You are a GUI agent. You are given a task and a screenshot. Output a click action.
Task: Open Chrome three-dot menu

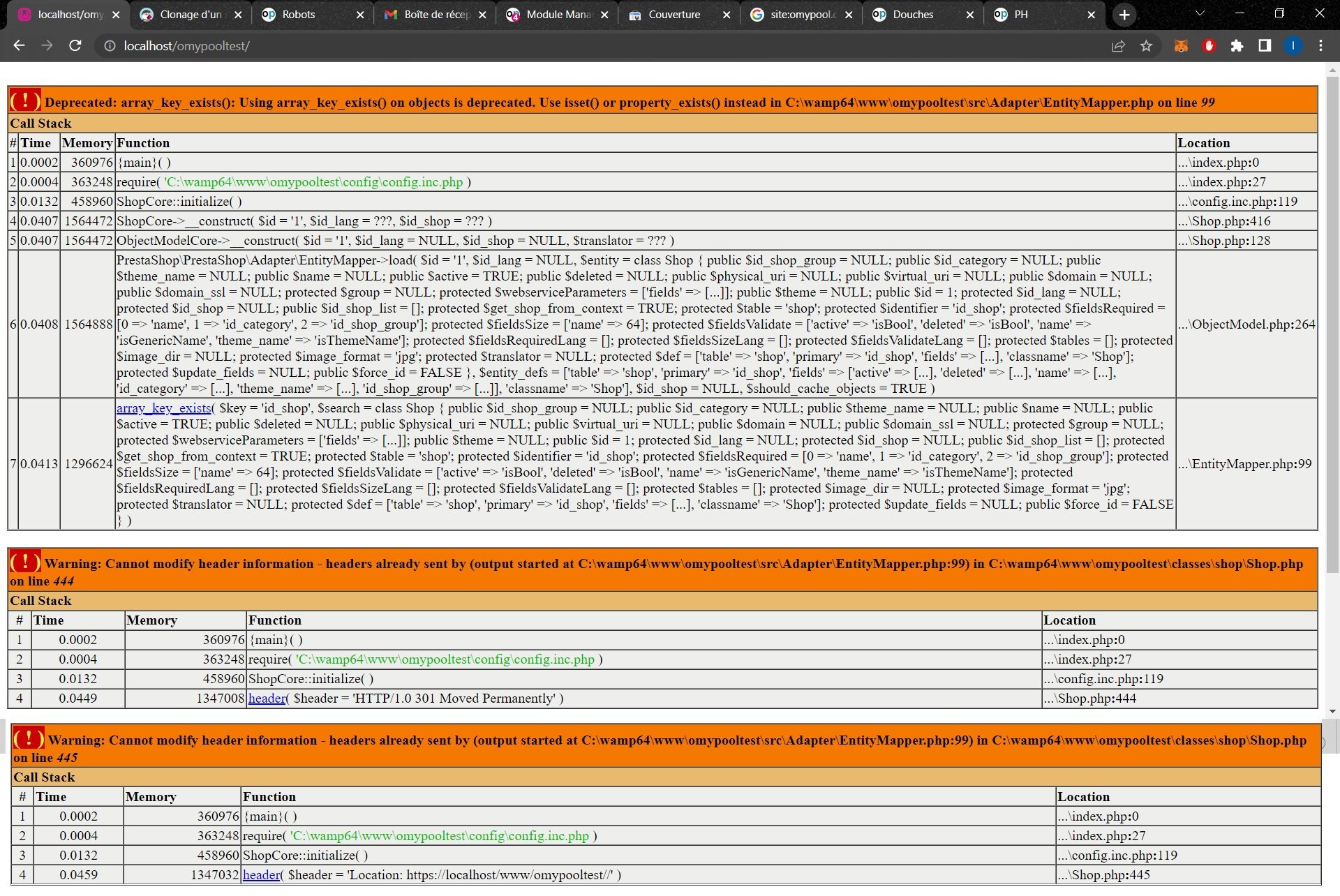tap(1320, 46)
